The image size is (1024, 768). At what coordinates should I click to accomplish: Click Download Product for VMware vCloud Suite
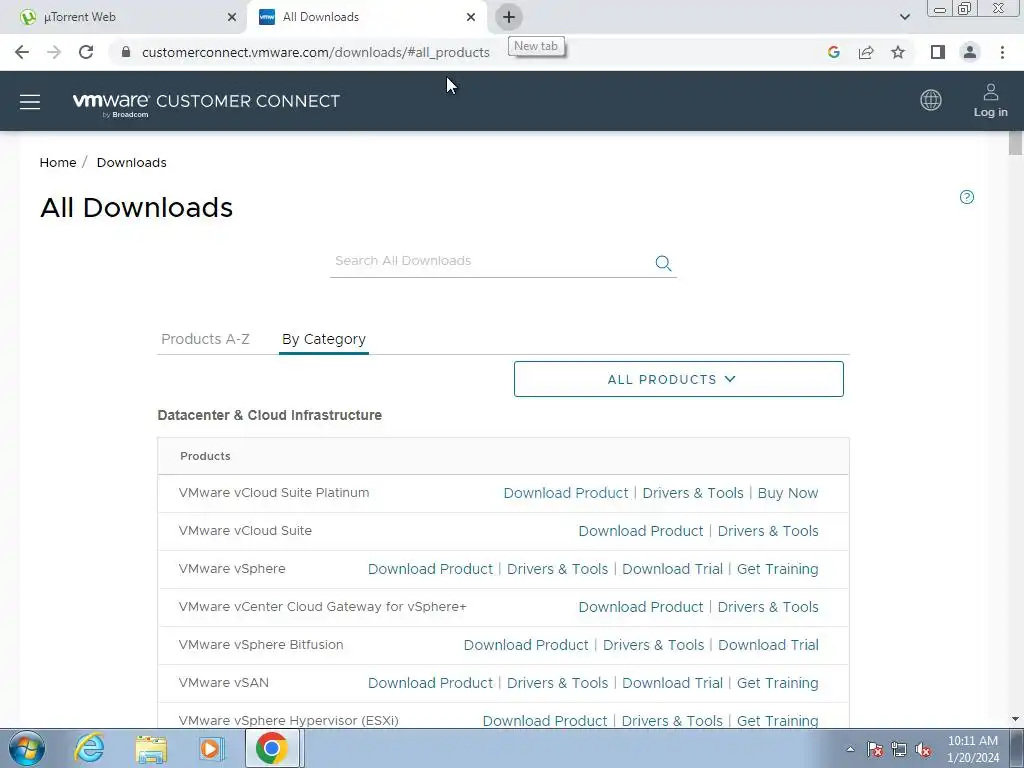coord(641,531)
